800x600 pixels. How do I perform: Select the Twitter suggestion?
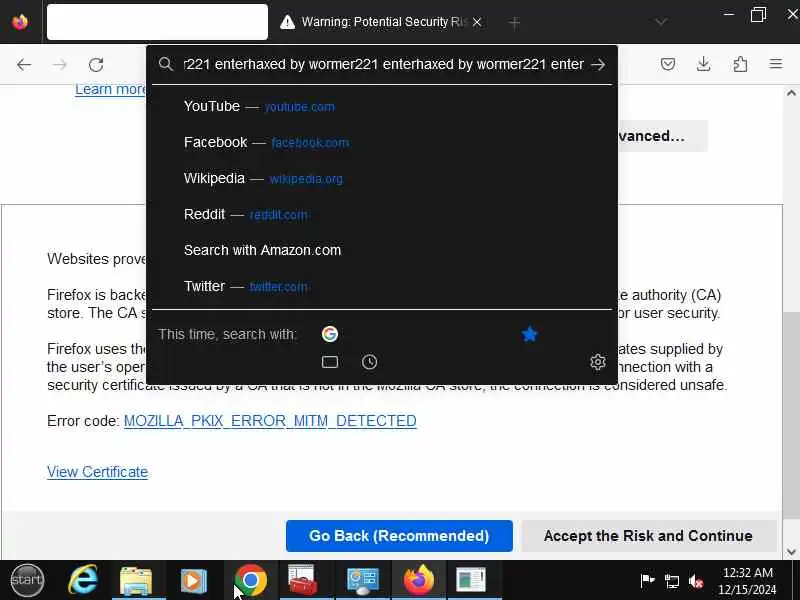(x=382, y=286)
